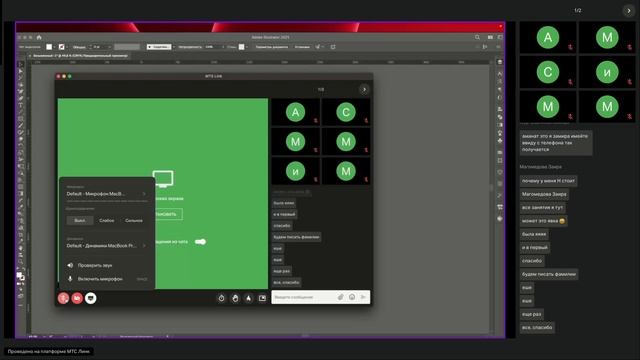
Task: Click the red camera-off button in MTS Link
Action: [77, 298]
